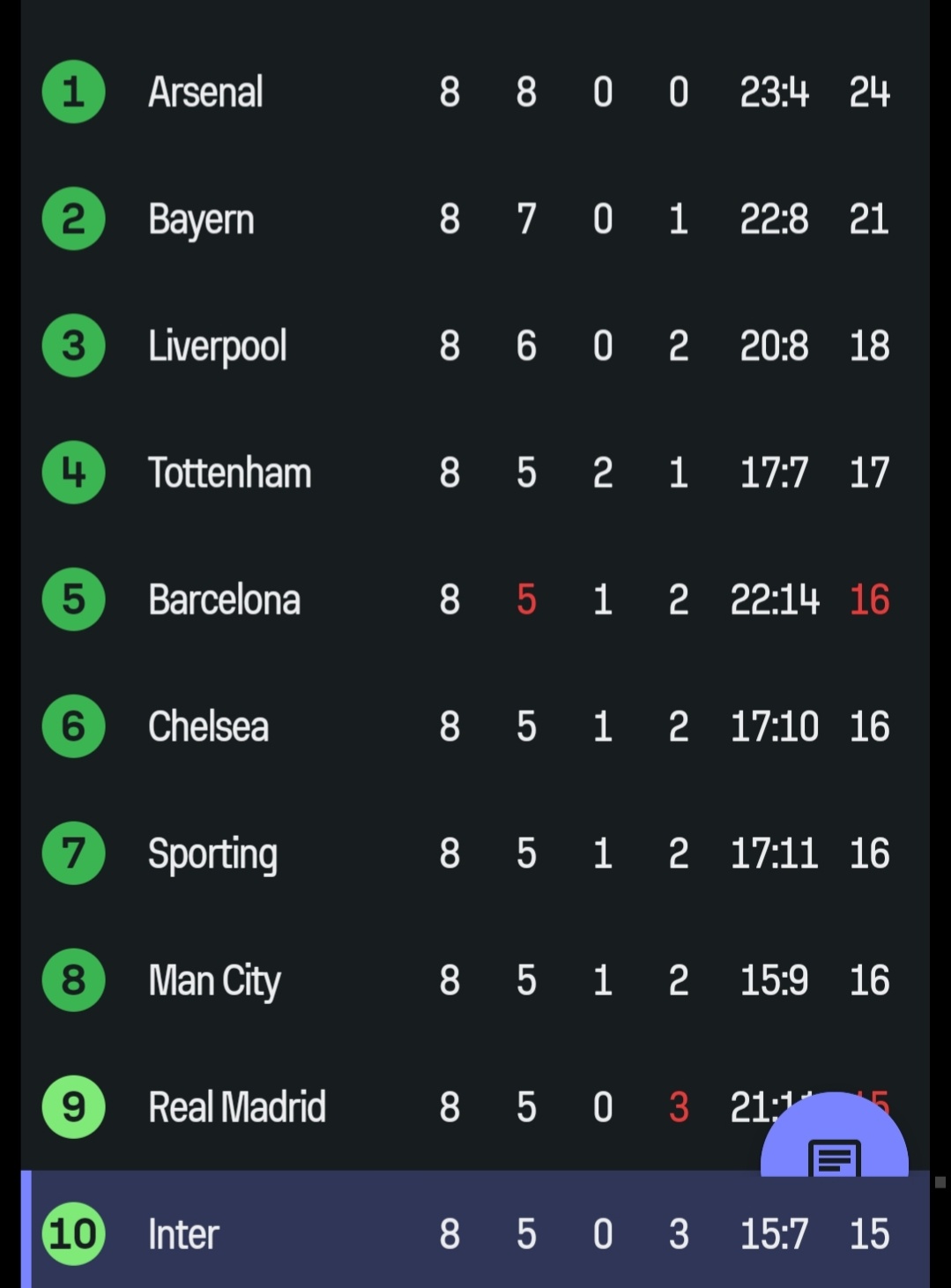Click Bayern's rank 2 badge

[74, 219]
